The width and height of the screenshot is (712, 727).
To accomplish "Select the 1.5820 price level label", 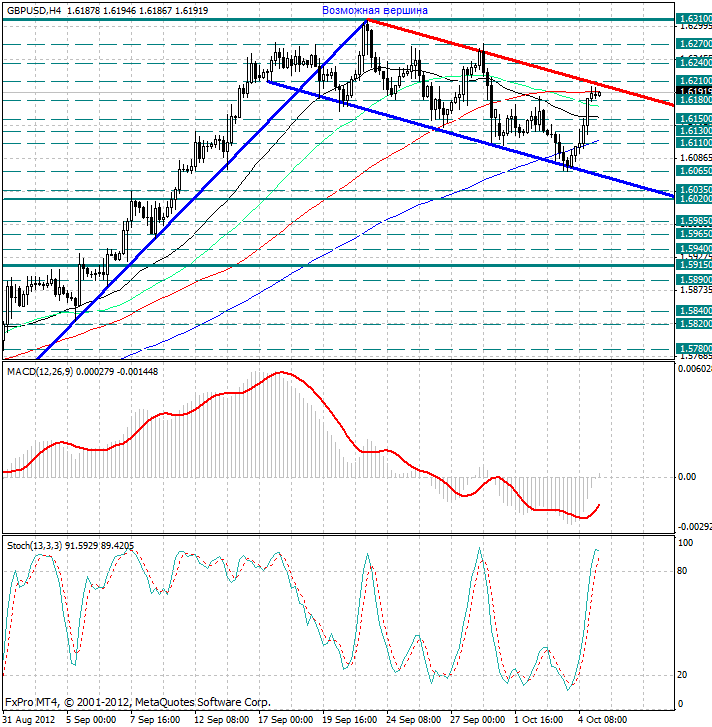I will [694, 324].
